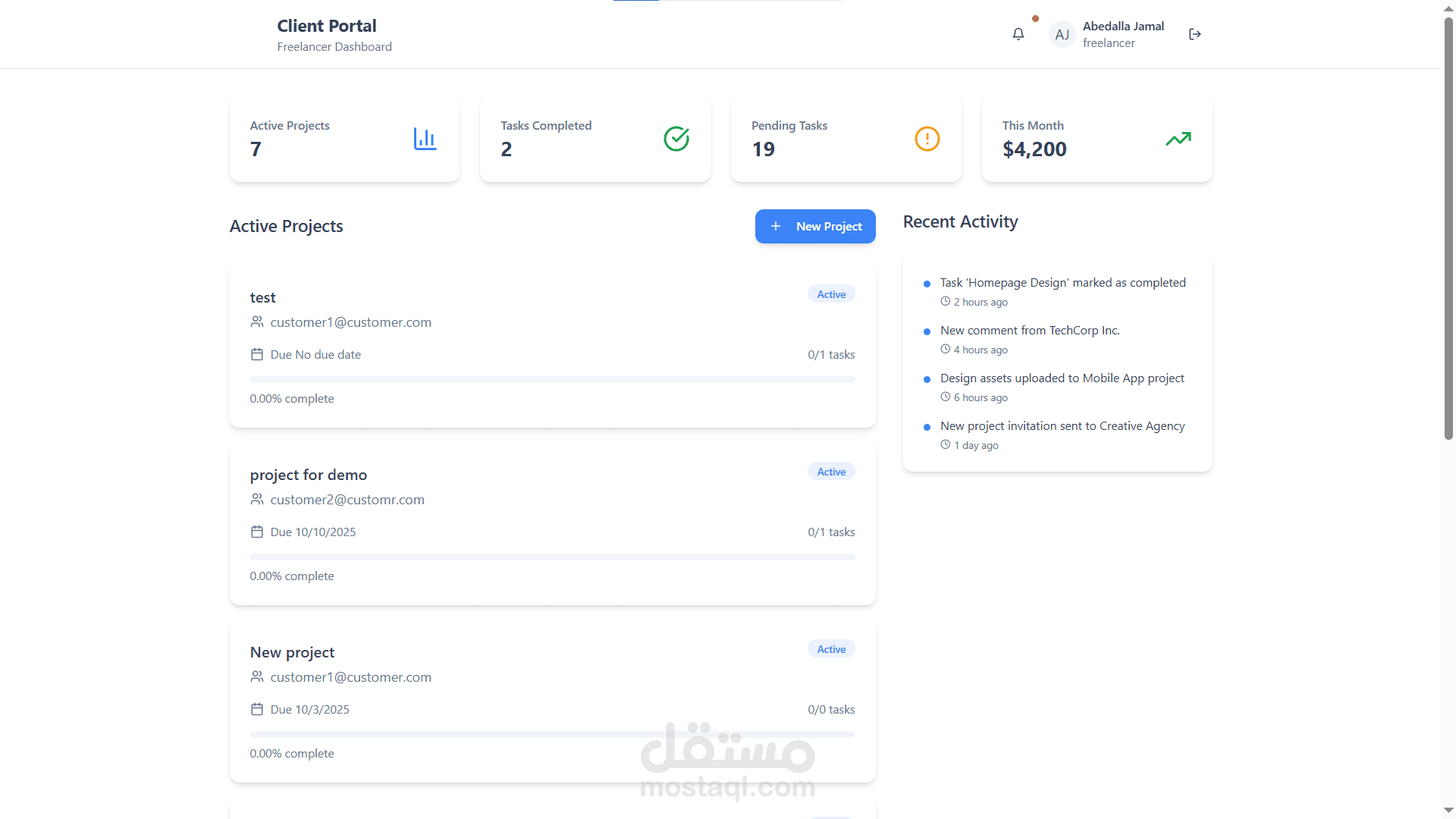Click the AJ user avatar
The height and width of the screenshot is (819, 1456).
pos(1062,34)
